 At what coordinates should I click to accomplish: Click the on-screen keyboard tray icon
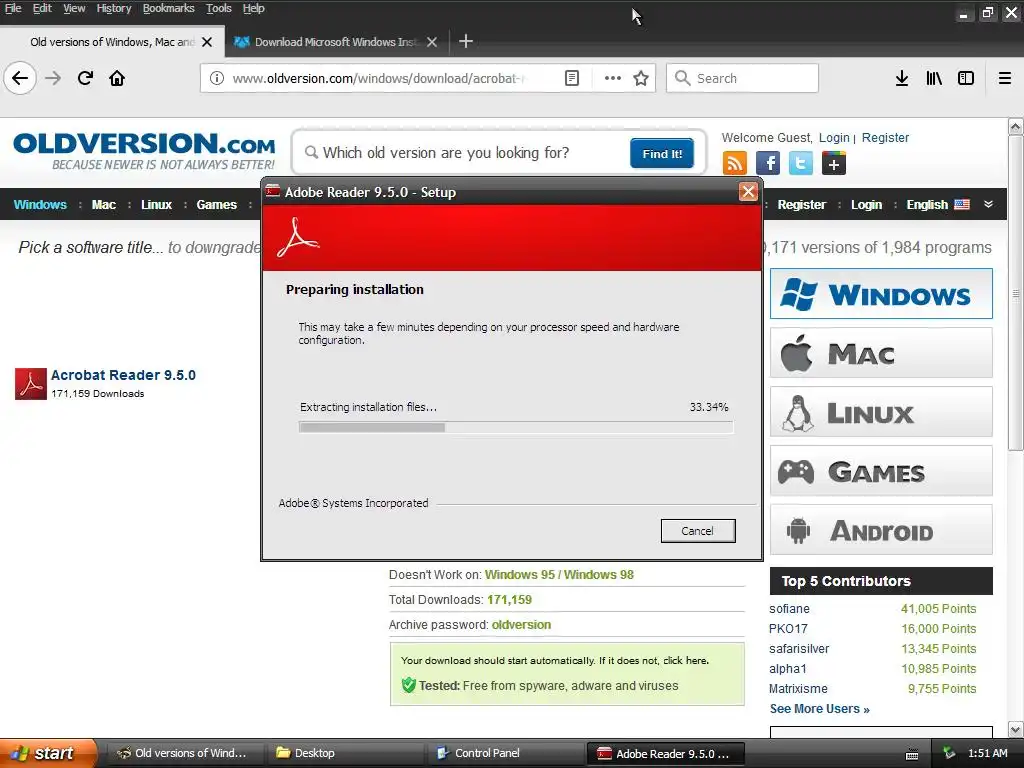[x=912, y=754]
